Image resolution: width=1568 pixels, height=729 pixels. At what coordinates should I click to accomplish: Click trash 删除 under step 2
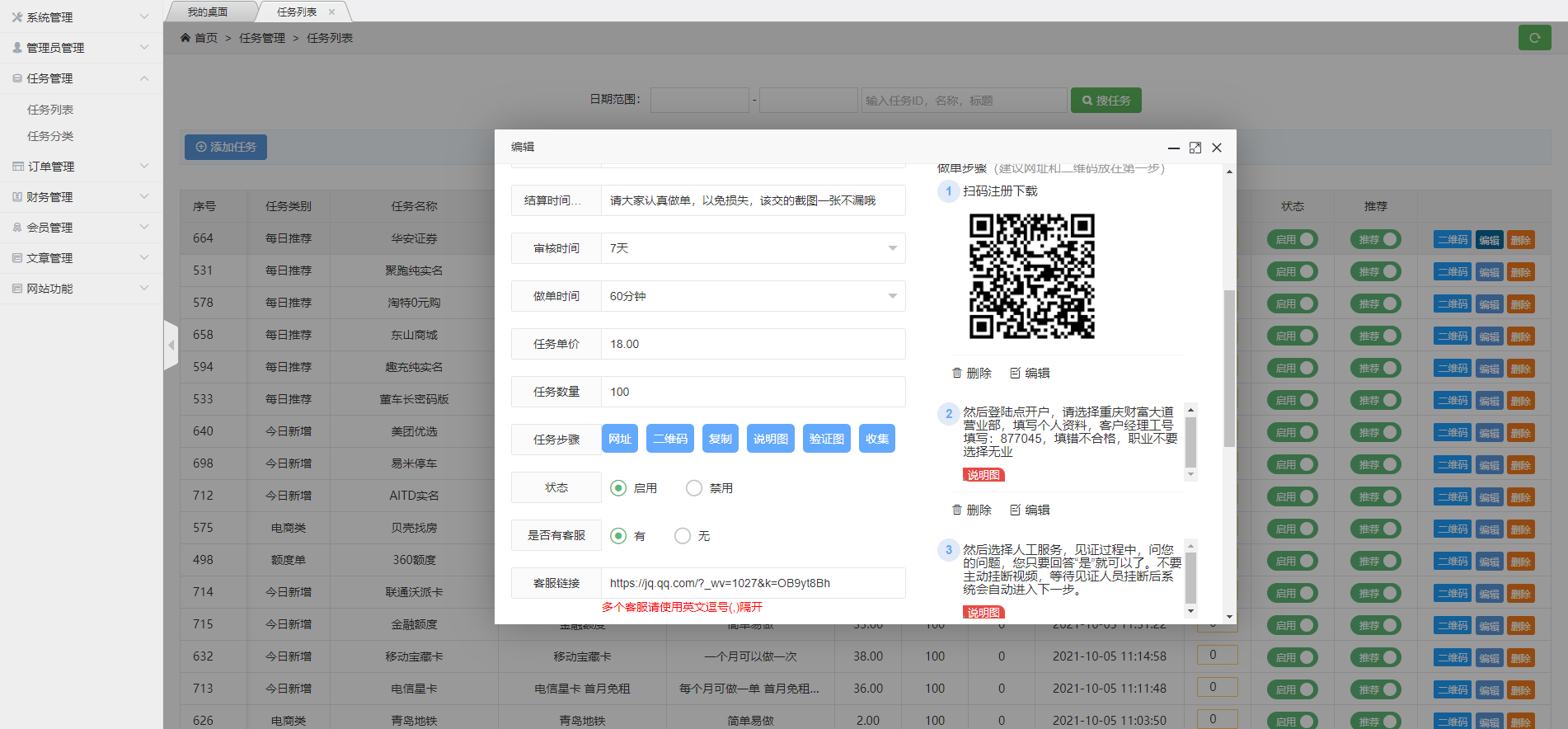[x=971, y=510]
